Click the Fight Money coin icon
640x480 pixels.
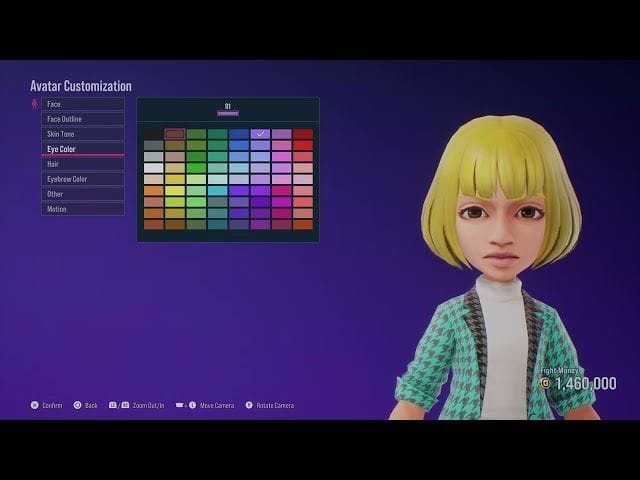tap(545, 383)
